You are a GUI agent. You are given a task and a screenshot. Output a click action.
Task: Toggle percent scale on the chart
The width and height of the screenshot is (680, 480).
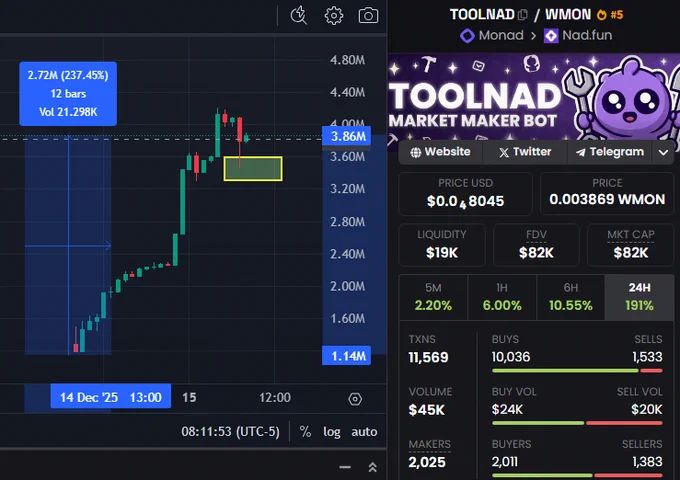(x=305, y=431)
